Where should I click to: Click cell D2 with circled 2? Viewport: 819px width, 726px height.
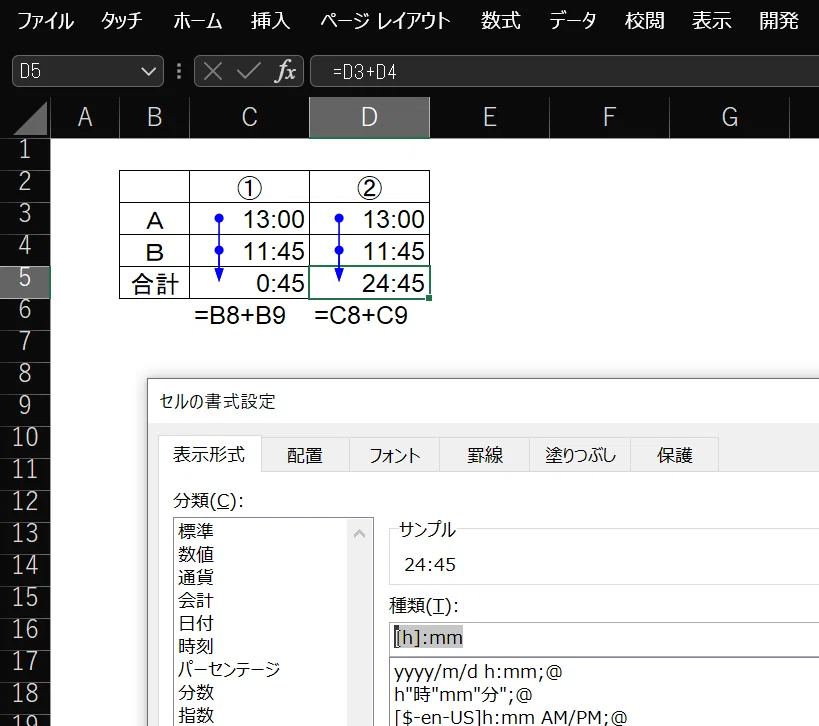point(369,187)
